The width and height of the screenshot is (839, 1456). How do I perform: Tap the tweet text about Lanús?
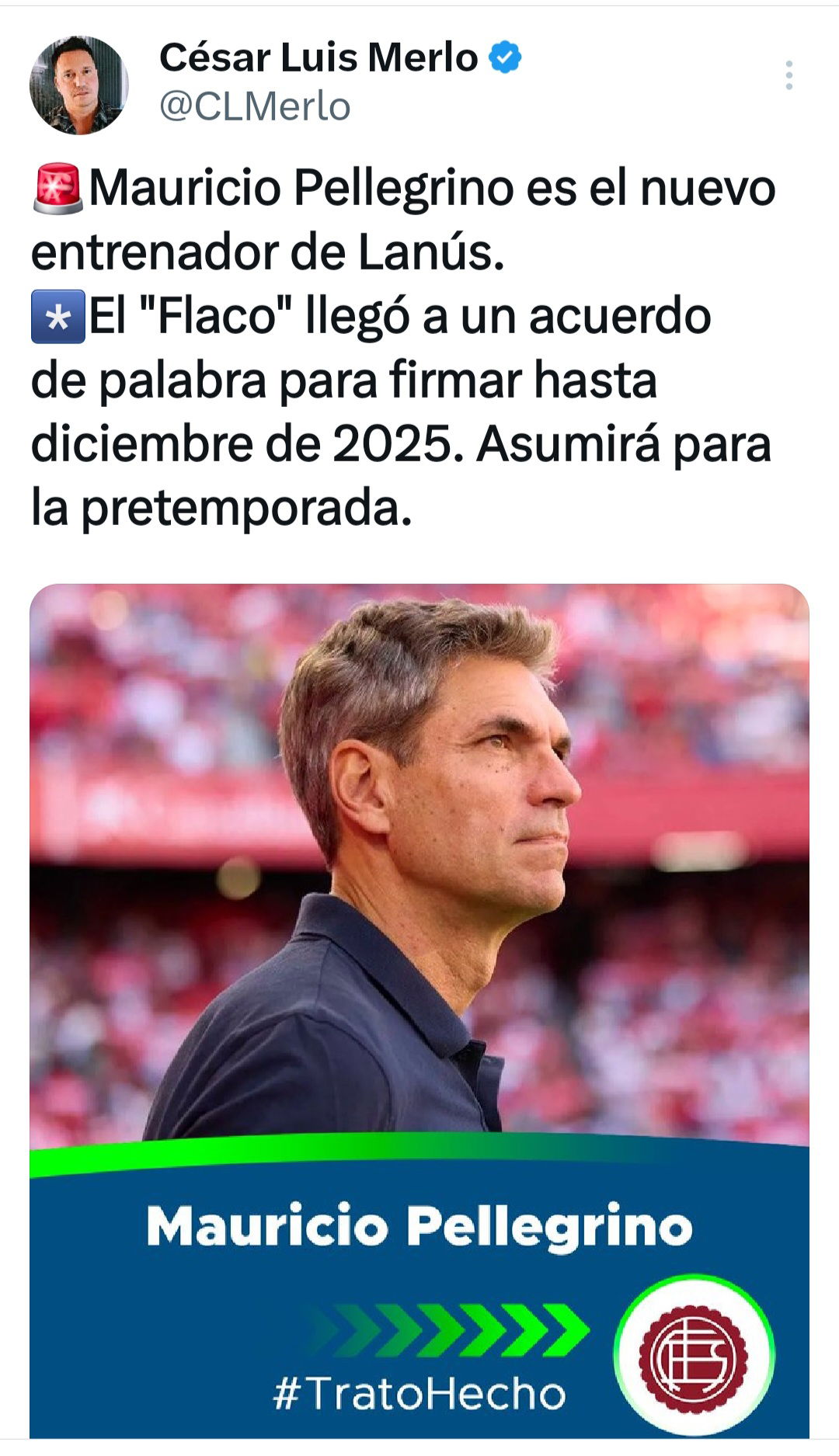403,348
